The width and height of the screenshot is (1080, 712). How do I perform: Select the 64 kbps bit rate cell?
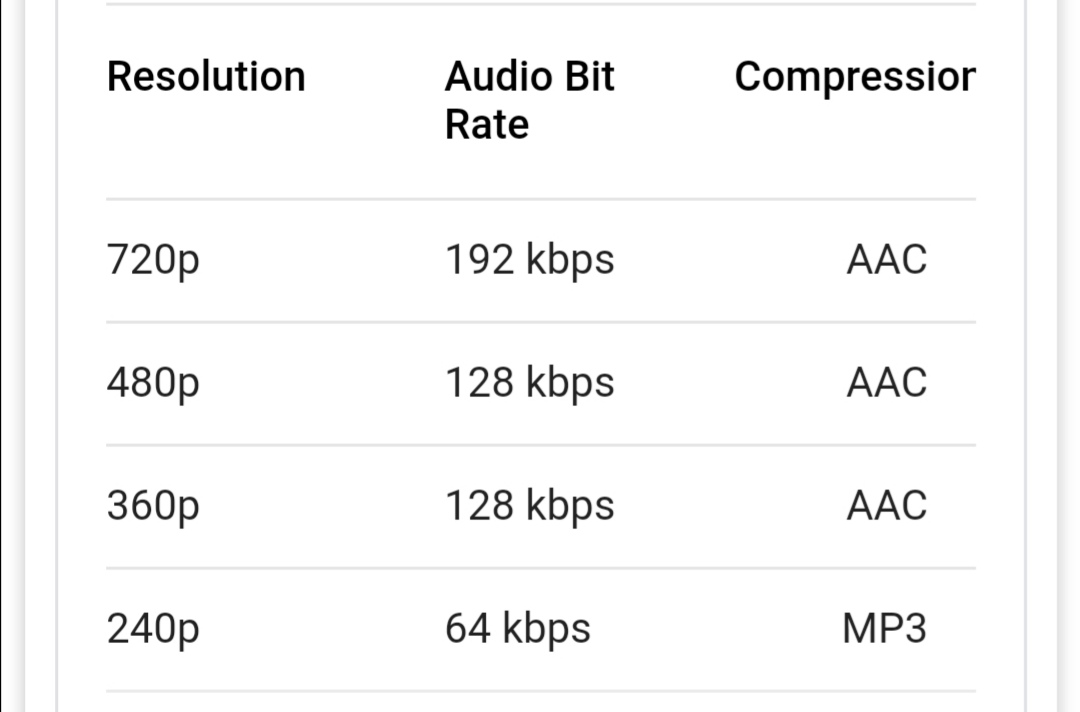click(517, 629)
